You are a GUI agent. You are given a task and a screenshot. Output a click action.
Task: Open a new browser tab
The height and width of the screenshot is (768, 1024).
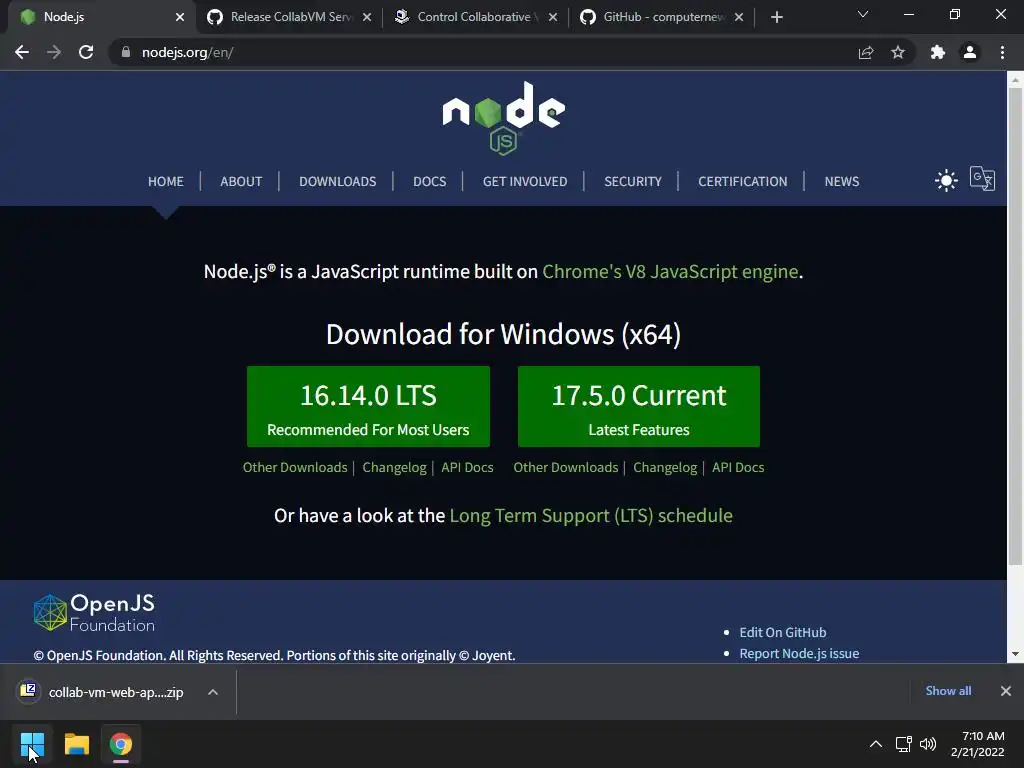[x=776, y=17]
